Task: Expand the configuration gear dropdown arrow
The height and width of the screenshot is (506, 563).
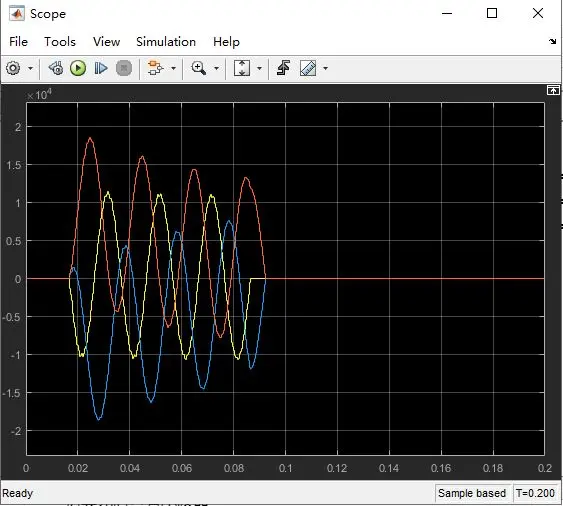Action: coord(31,68)
